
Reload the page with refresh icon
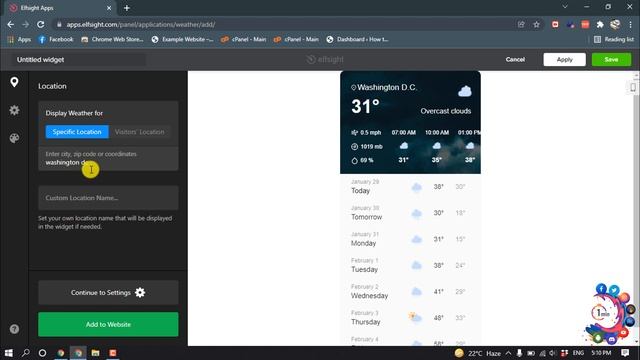point(40,24)
